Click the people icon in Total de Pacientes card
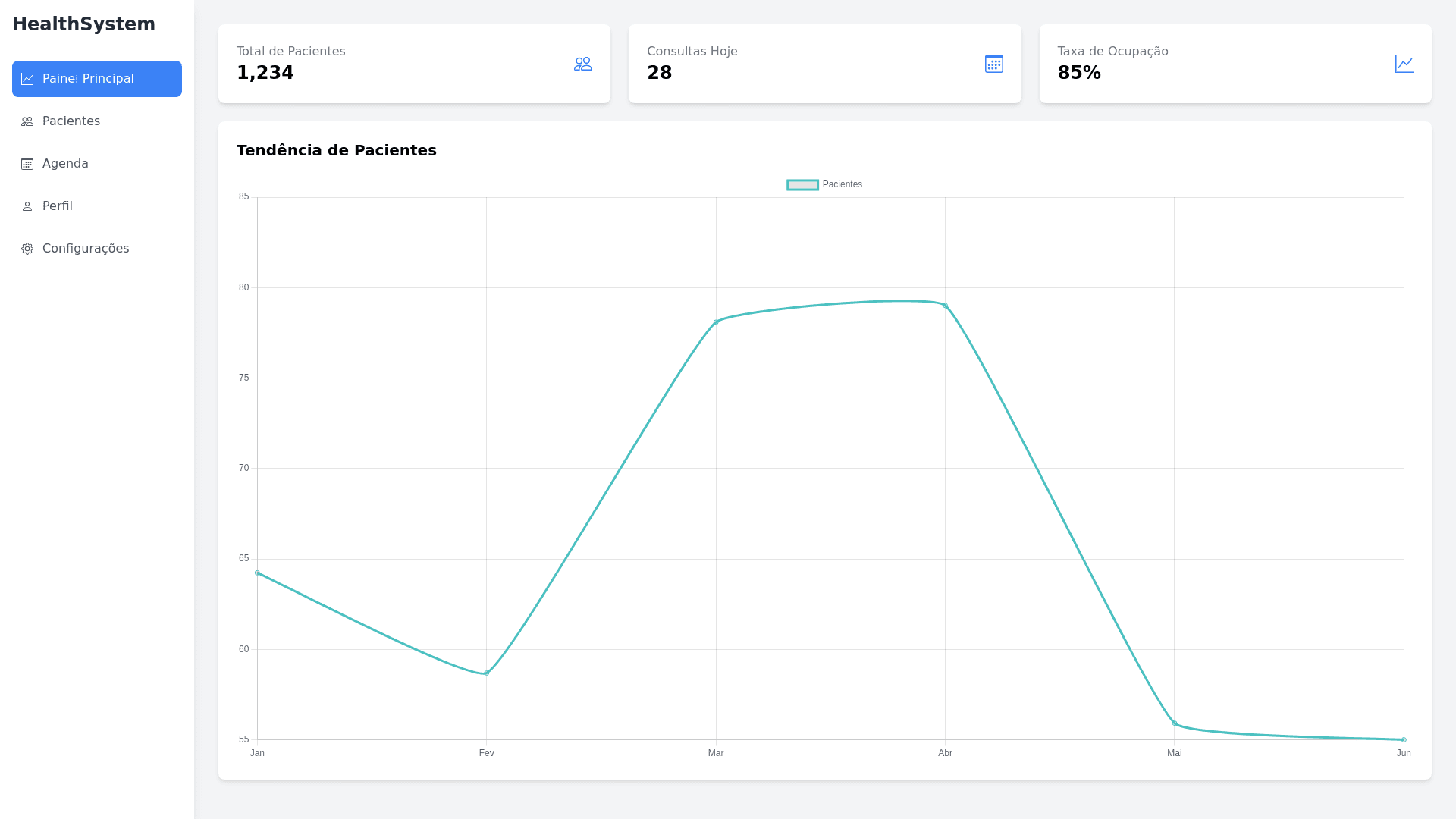 (582, 64)
